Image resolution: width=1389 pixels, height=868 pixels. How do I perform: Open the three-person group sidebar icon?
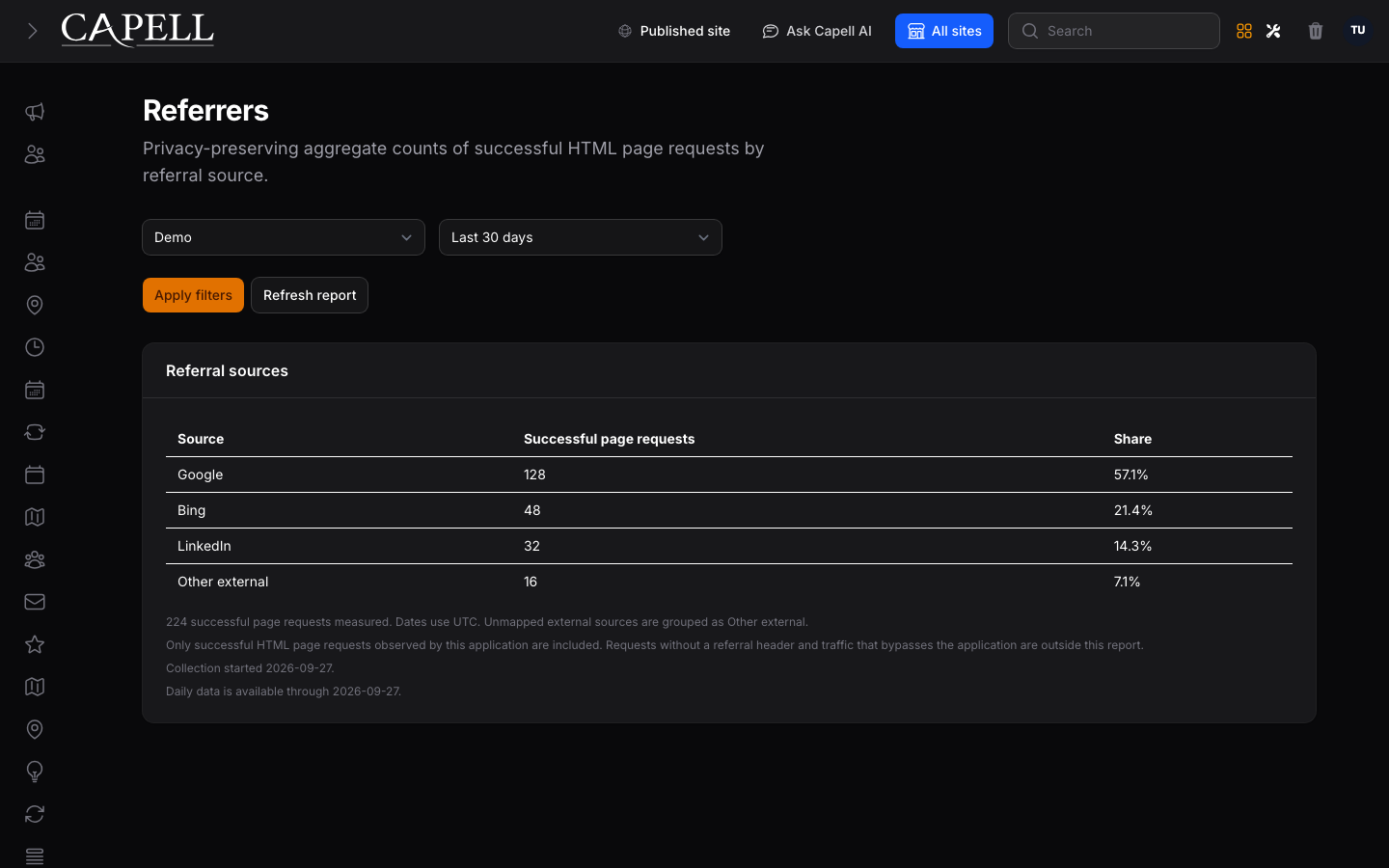point(35,559)
